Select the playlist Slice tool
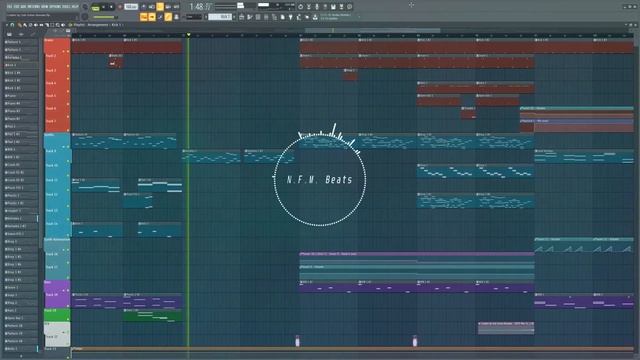 [x=47, y=25]
